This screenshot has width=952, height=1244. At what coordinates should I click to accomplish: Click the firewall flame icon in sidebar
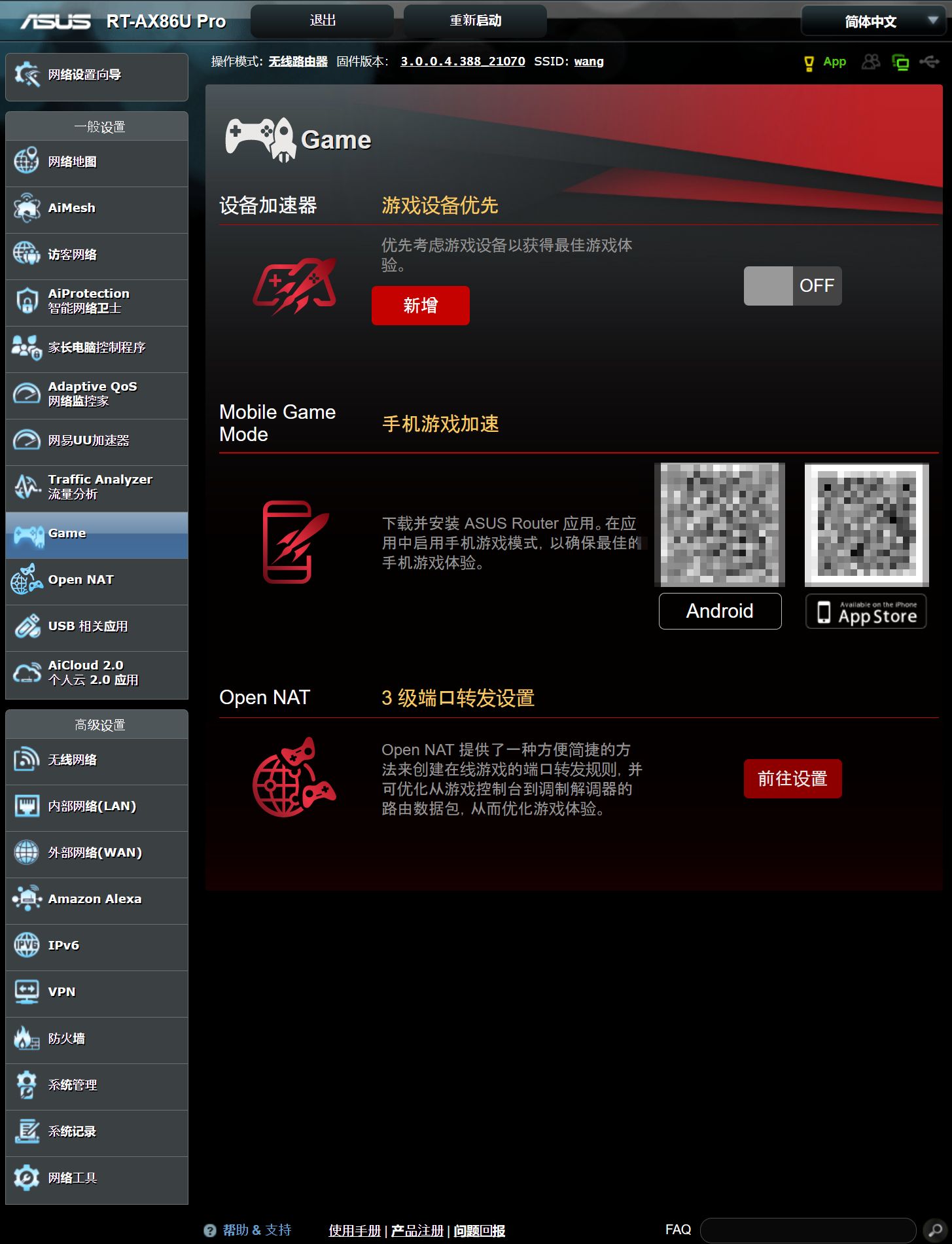pos(27,1038)
